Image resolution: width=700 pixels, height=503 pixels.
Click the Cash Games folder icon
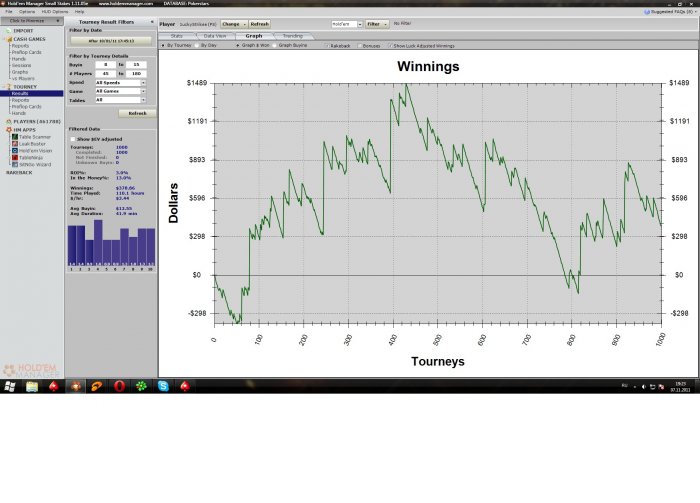(x=9, y=39)
